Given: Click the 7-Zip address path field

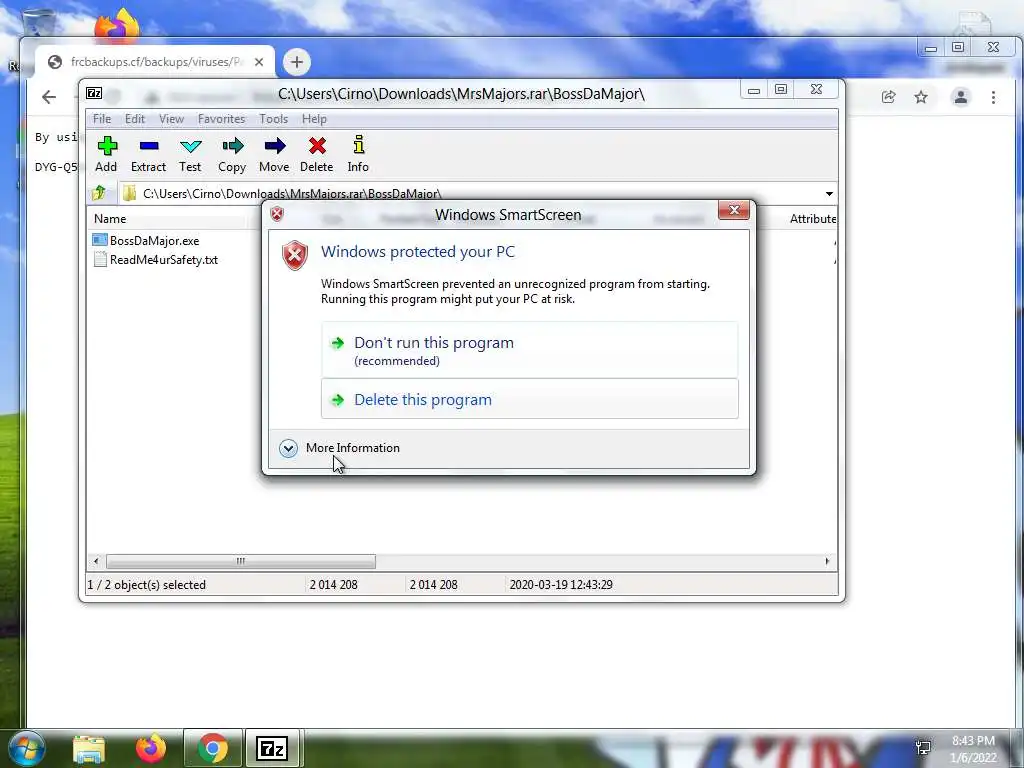Looking at the screenshot, I should [477, 194].
